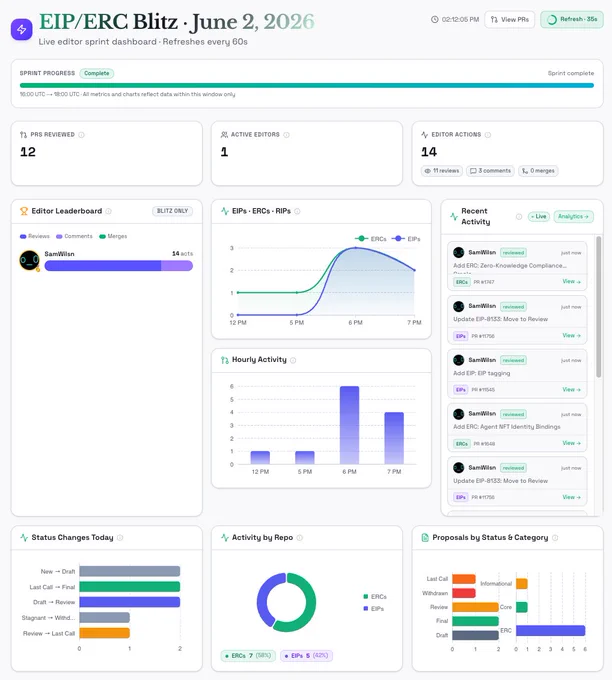The height and width of the screenshot is (680, 612).
Task: Toggle the EIPs line chart legend
Action: point(406,239)
